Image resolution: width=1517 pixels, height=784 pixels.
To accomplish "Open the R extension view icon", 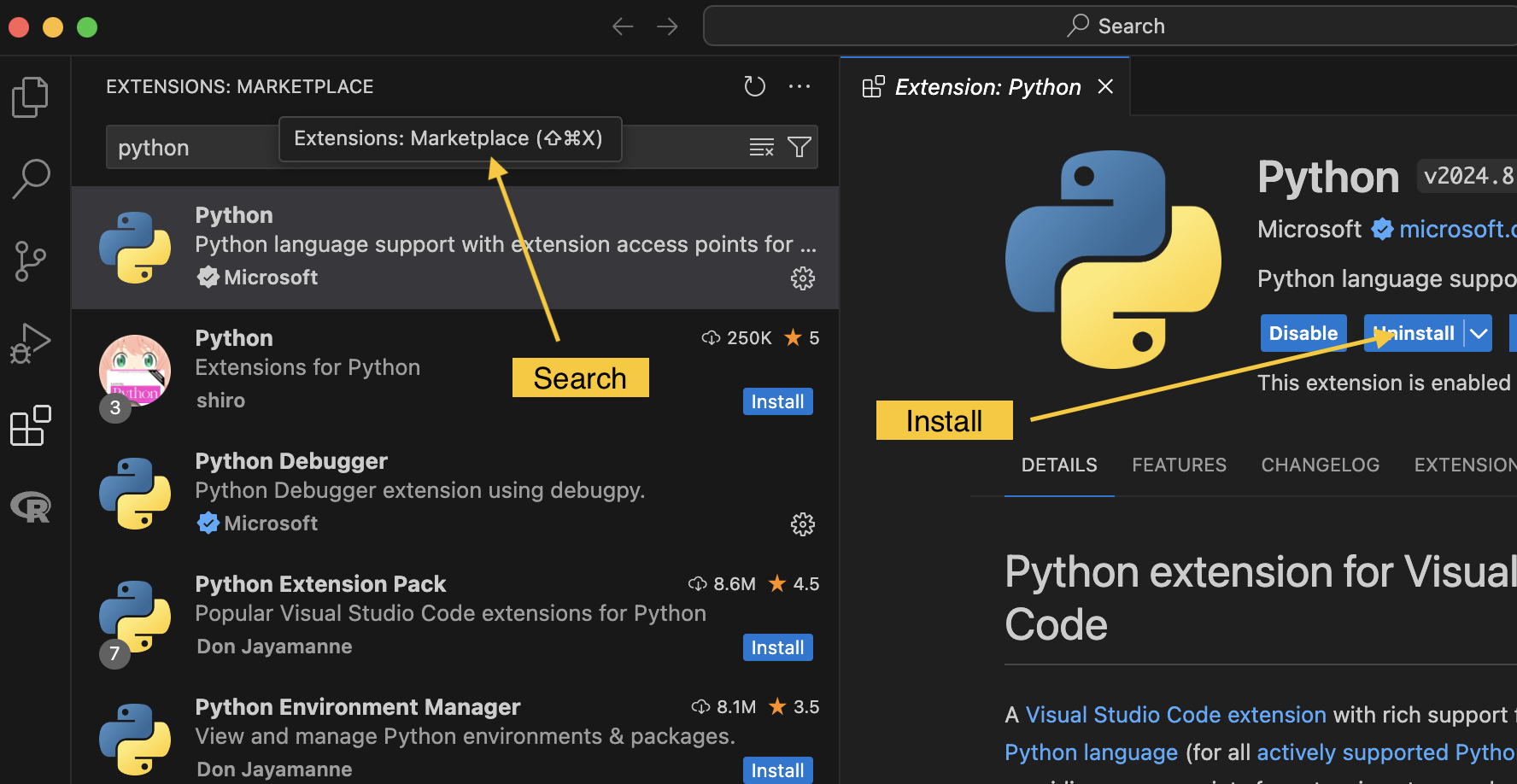I will click(31, 507).
